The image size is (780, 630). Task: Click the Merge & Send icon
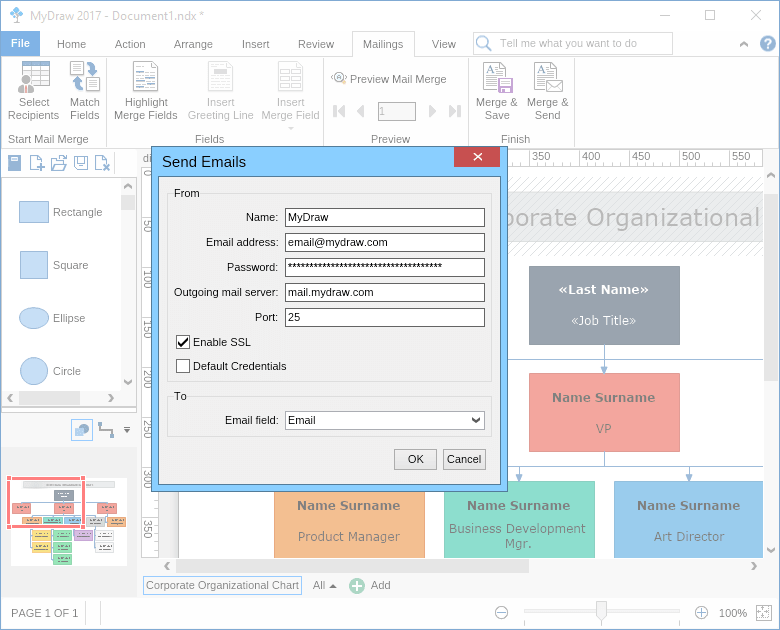(x=547, y=78)
